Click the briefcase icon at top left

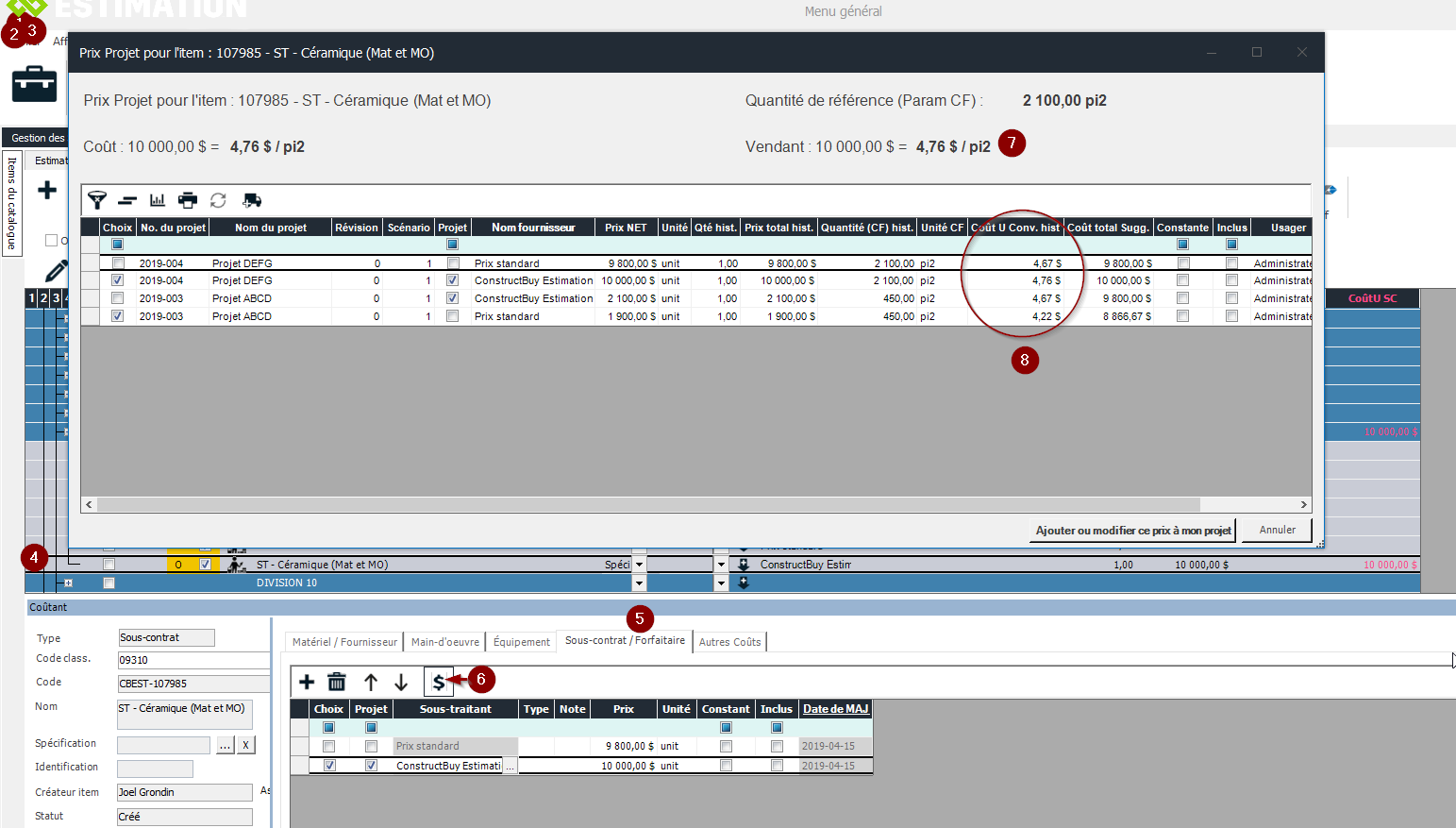pyautogui.click(x=34, y=84)
